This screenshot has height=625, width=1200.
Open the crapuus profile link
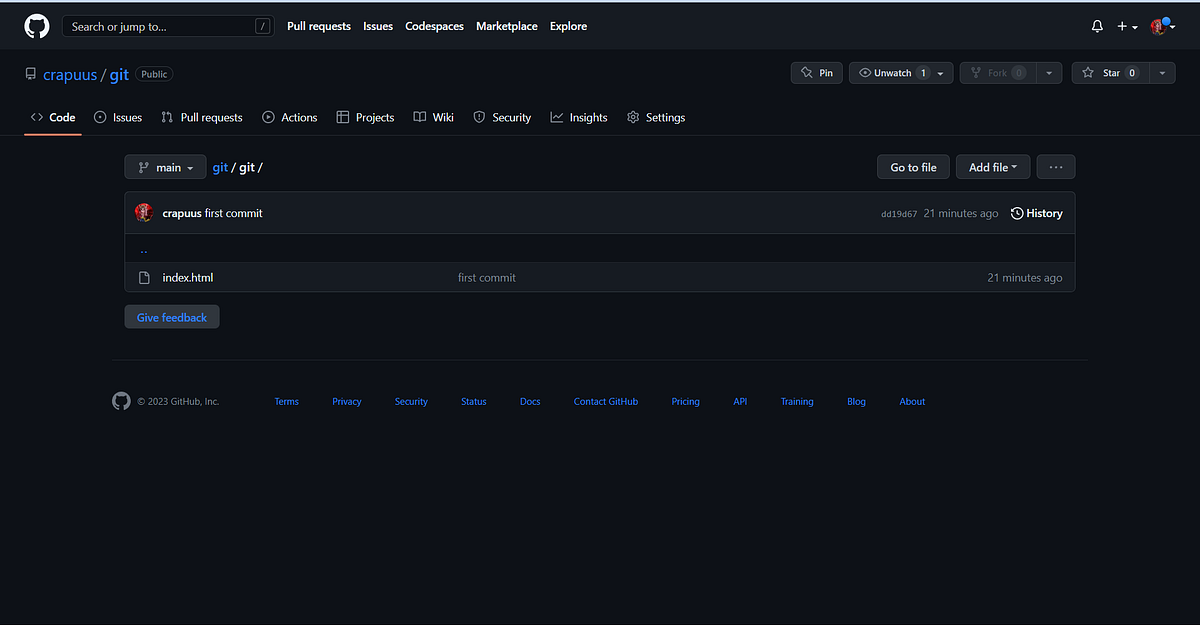point(70,74)
